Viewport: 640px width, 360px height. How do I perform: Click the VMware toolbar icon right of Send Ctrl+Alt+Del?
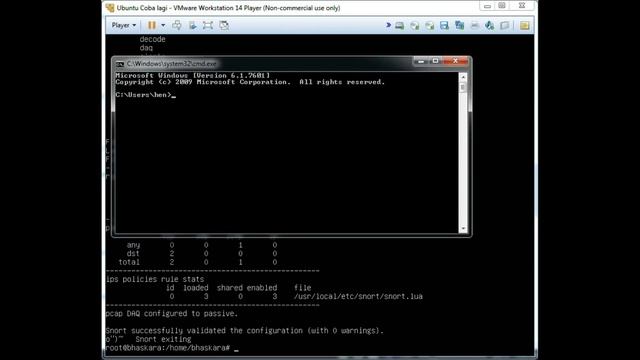point(192,25)
